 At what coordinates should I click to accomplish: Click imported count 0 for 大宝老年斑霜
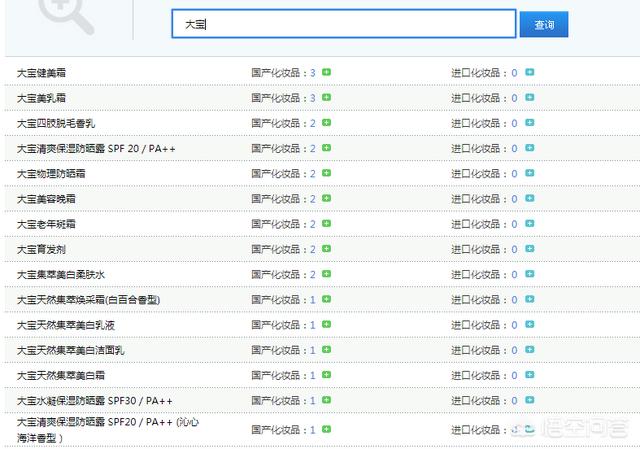click(x=514, y=224)
